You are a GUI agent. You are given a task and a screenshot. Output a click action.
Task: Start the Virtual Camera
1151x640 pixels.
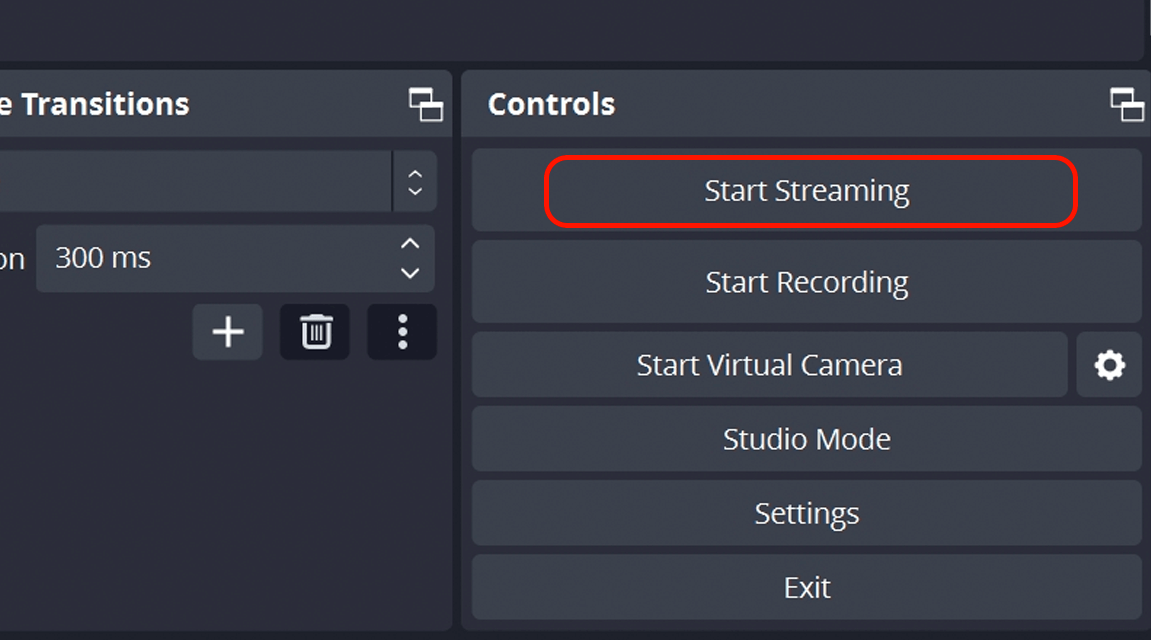pyautogui.click(x=769, y=365)
